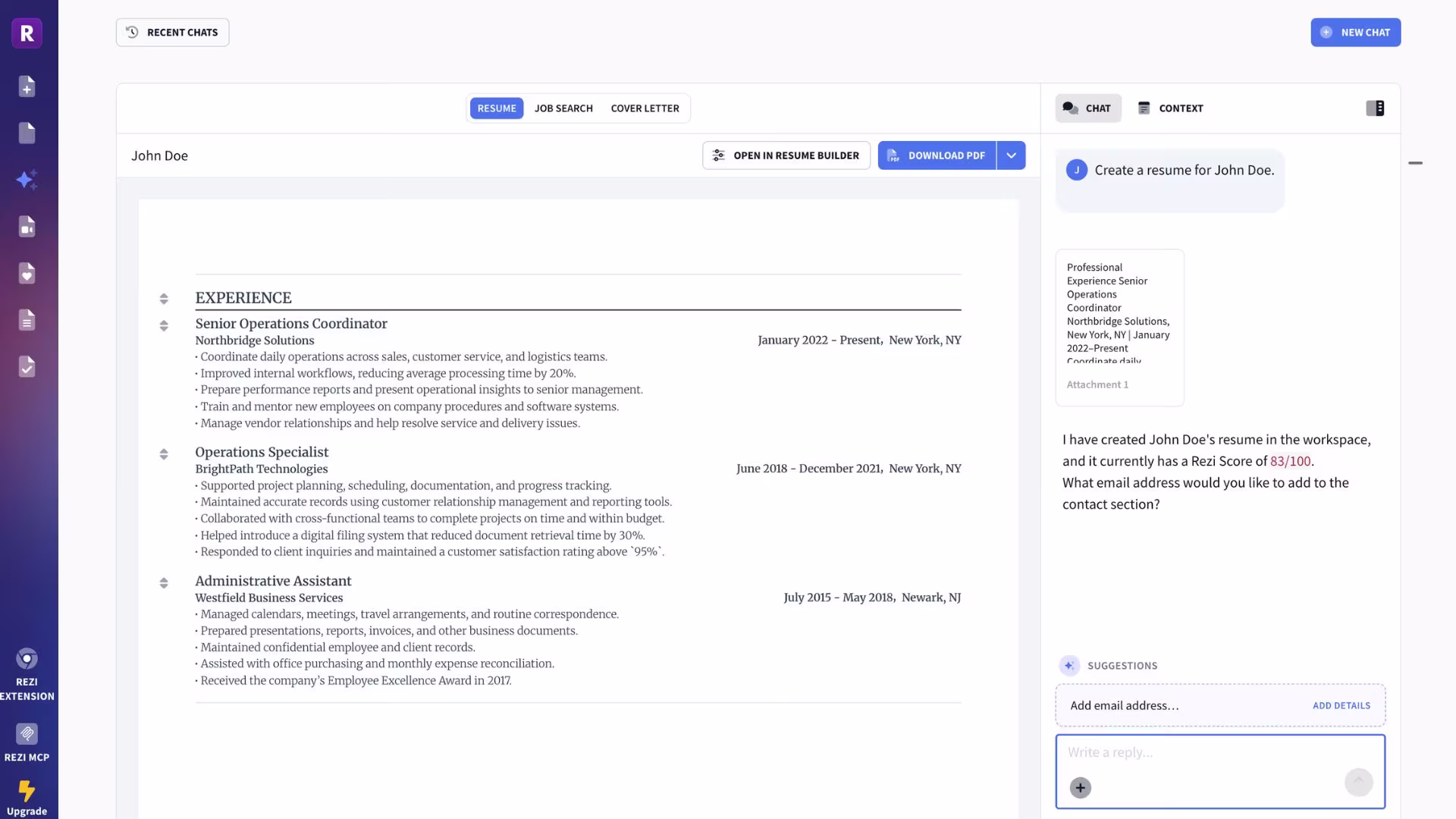Viewport: 1456px width, 819px height.
Task: Select the EXPERIENCE section heading
Action: tap(243, 298)
